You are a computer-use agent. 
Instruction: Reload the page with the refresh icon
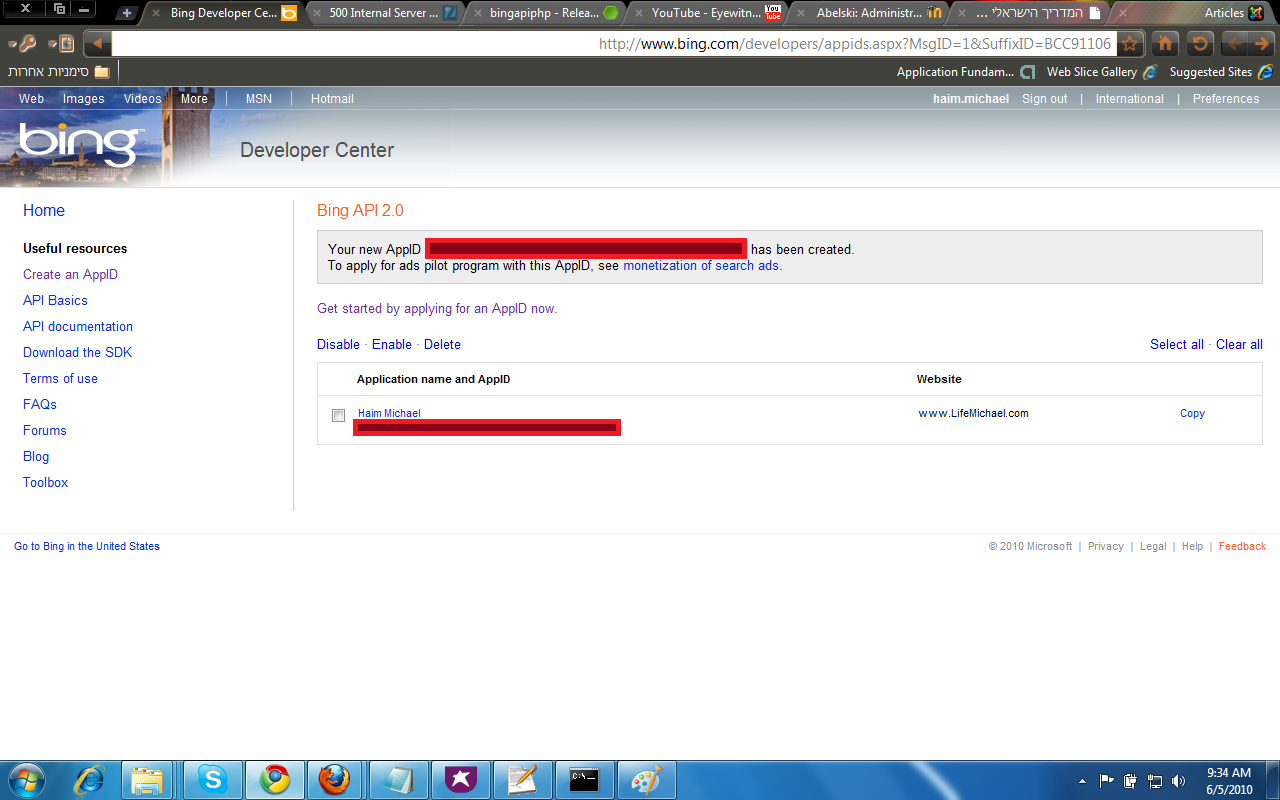[1200, 43]
